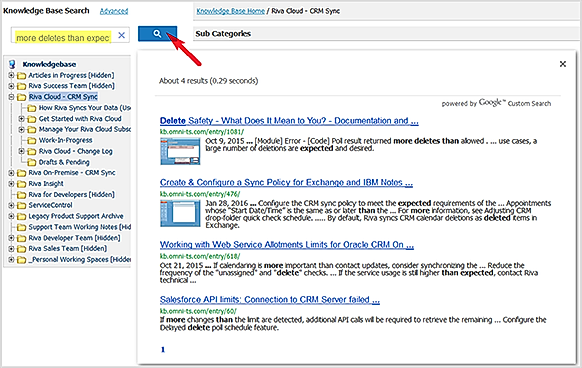
Task: Collapse the Riva Cloud - CRM Sync node
Action: tap(11, 97)
